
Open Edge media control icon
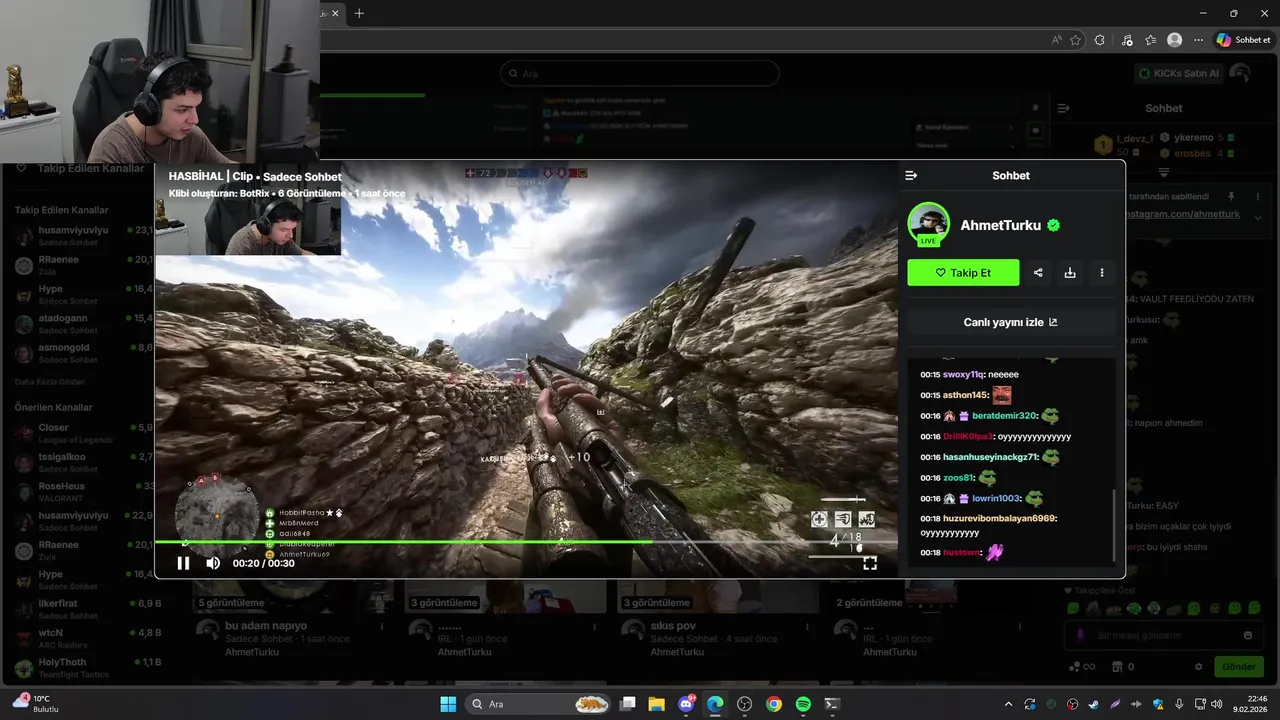[1127, 40]
